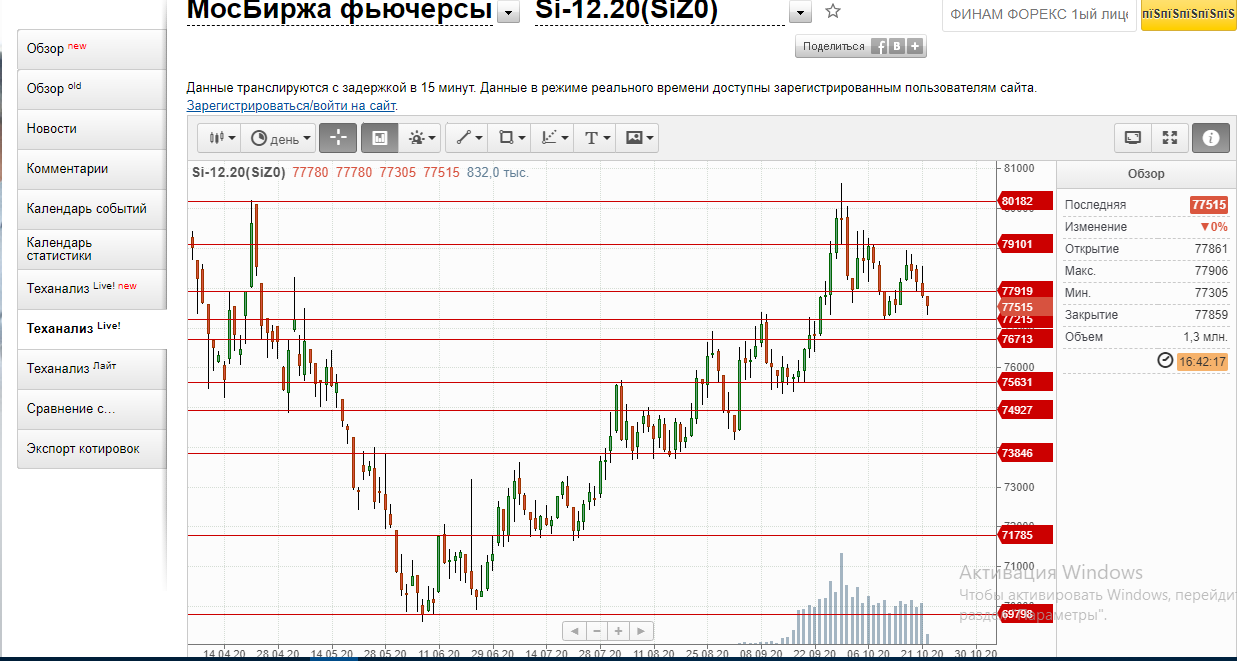Screen dimensions: 1237x661
Task: Open the 'день' timeframe dropdown
Action: 279,138
